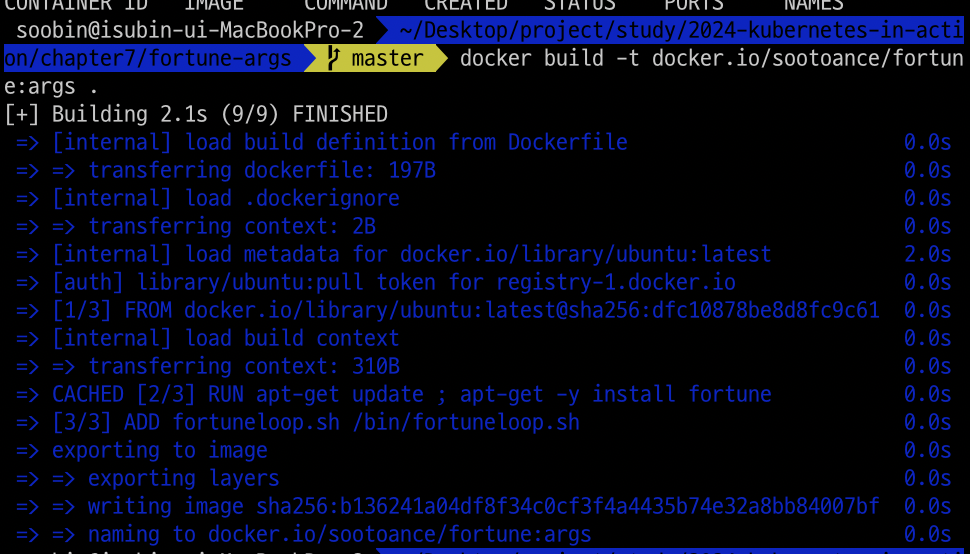Click '[internal] load .dockerignore' line
970x554 pixels.
click(208, 198)
